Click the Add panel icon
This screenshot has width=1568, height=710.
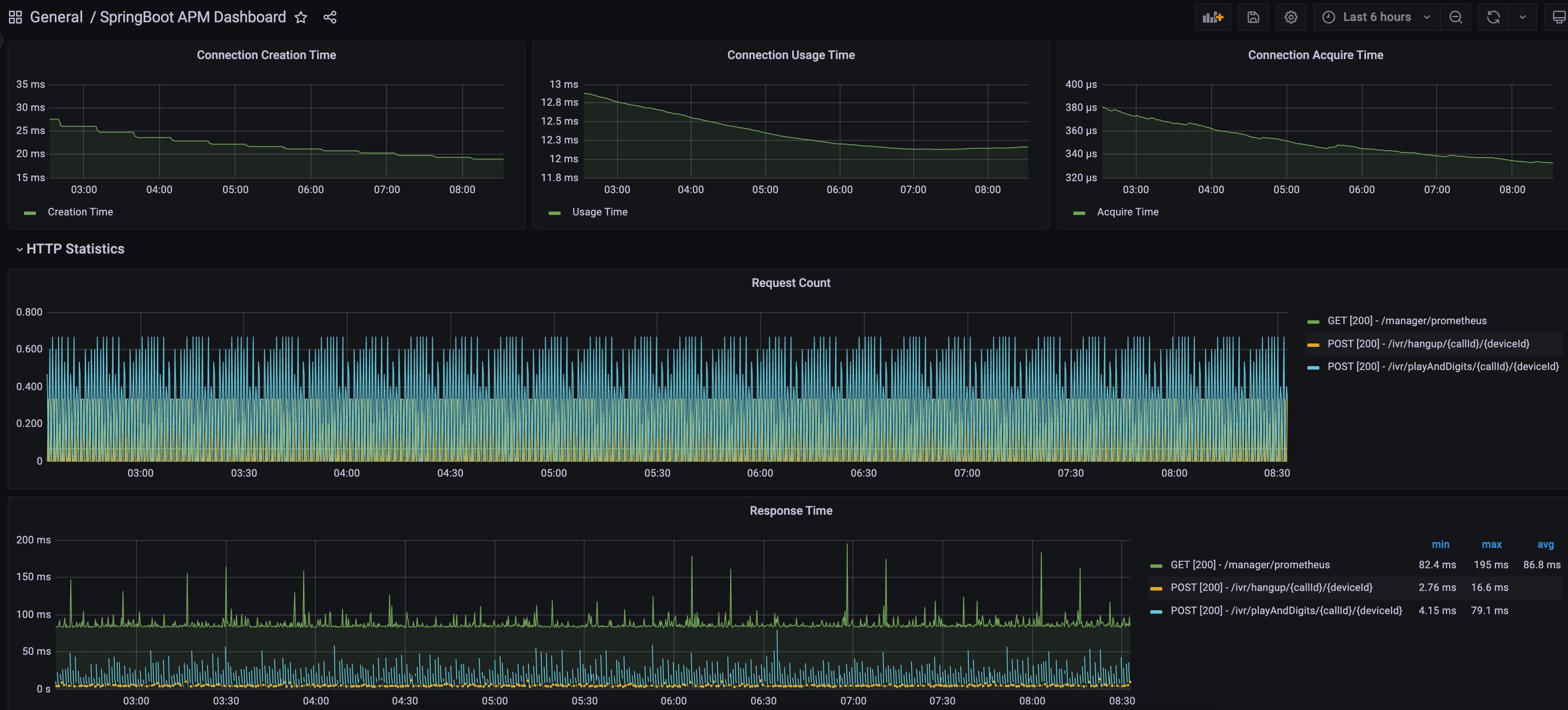click(x=1212, y=17)
